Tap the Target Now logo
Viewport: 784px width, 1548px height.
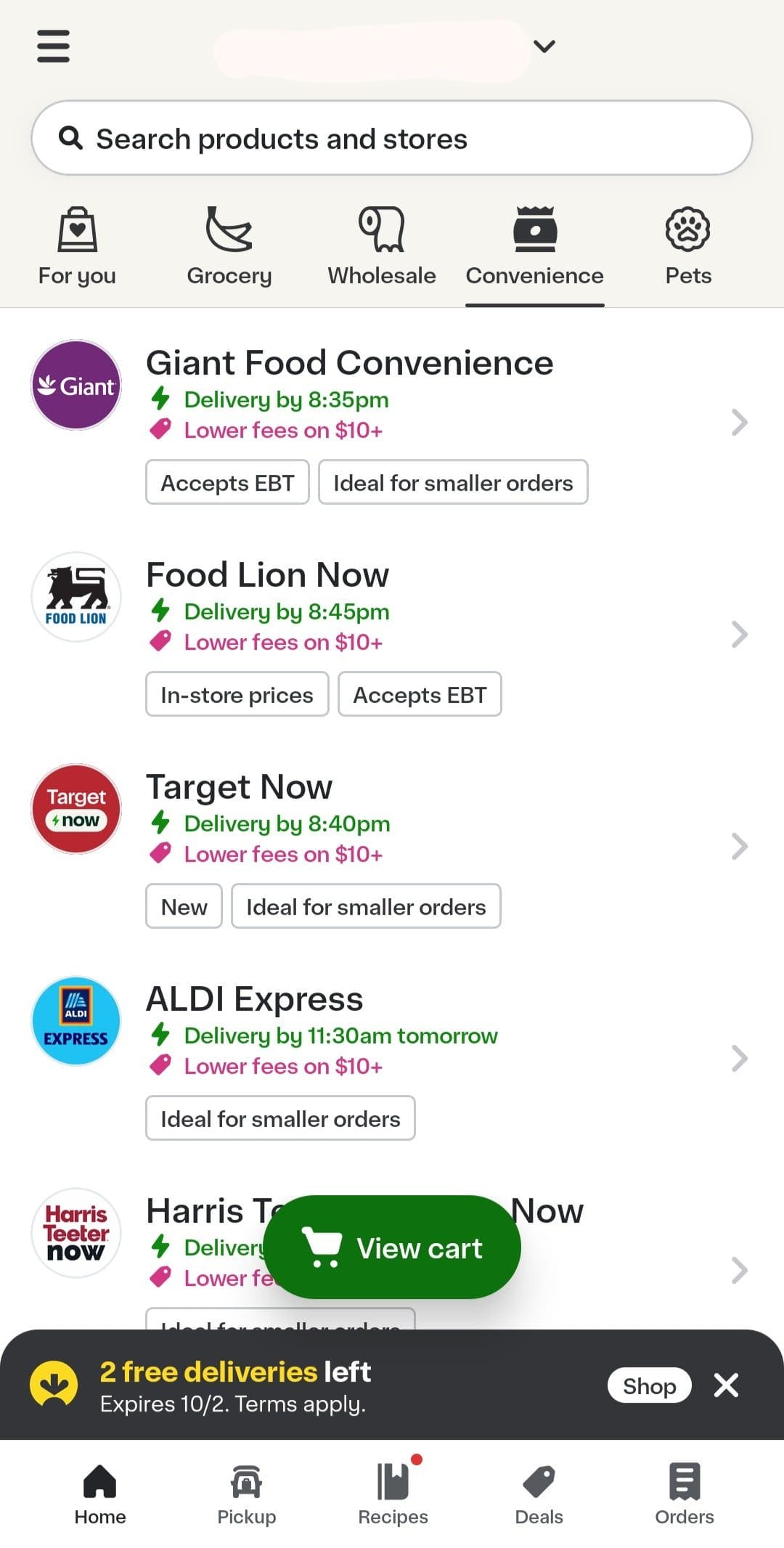coord(76,809)
